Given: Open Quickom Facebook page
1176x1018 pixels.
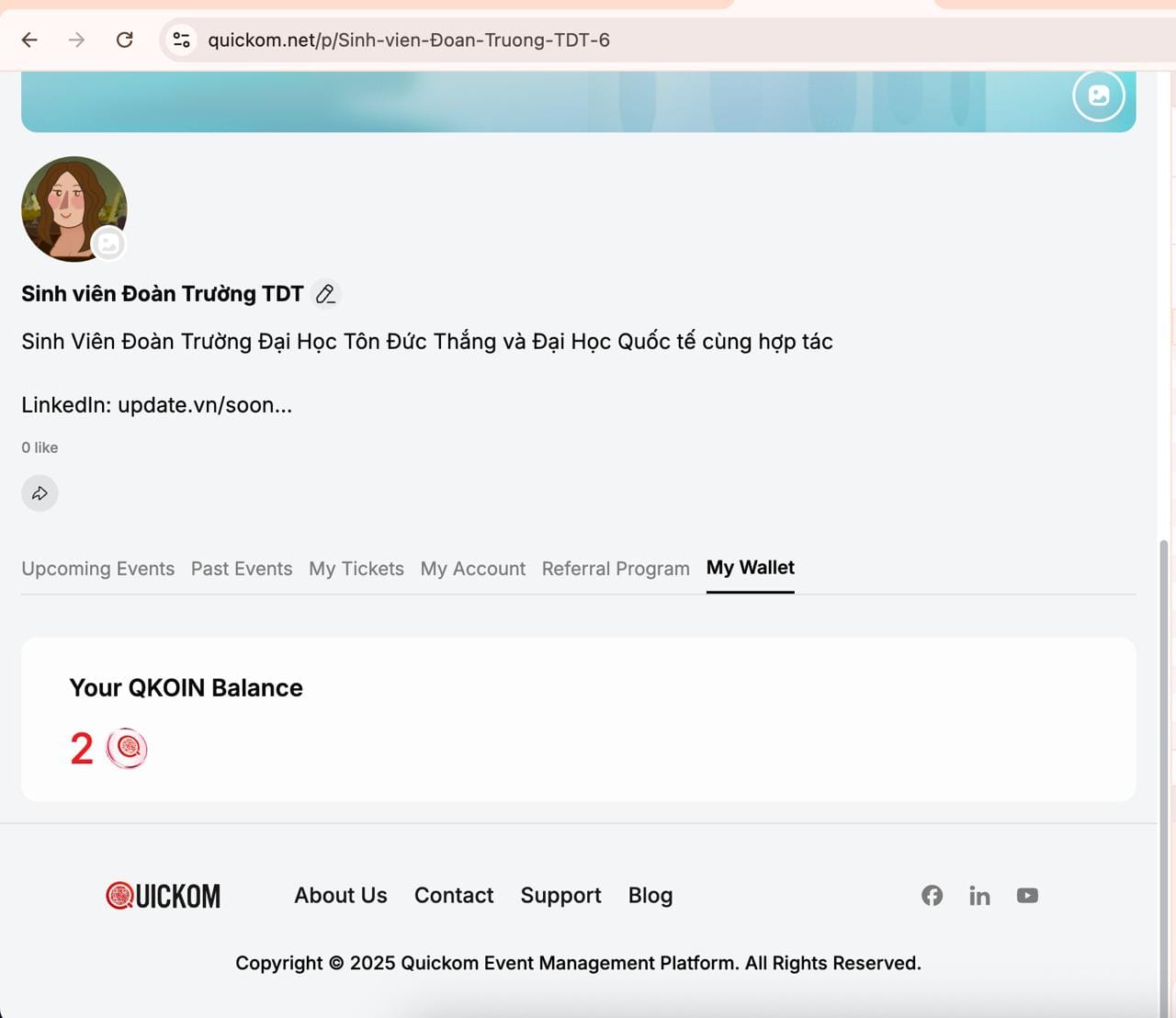Looking at the screenshot, I should pyautogui.click(x=932, y=896).
